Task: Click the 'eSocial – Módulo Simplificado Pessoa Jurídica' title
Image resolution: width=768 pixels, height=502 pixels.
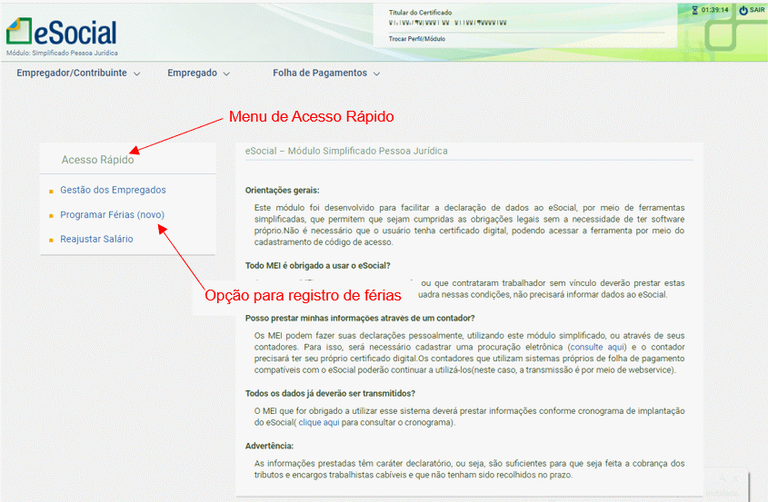Action: [x=346, y=151]
